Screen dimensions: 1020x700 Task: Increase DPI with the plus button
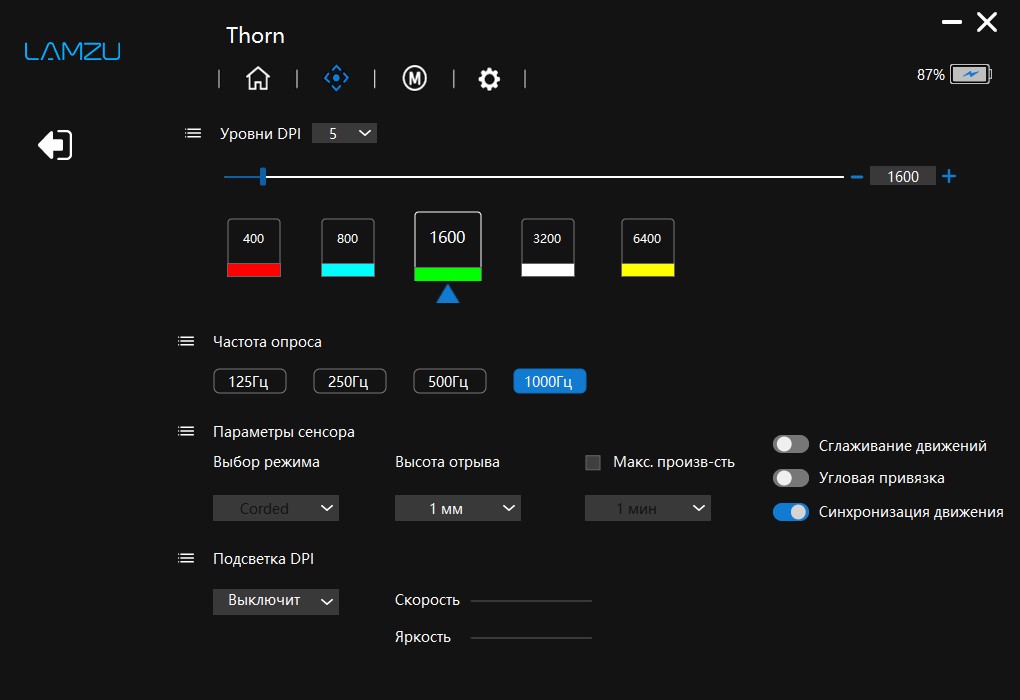pos(949,176)
